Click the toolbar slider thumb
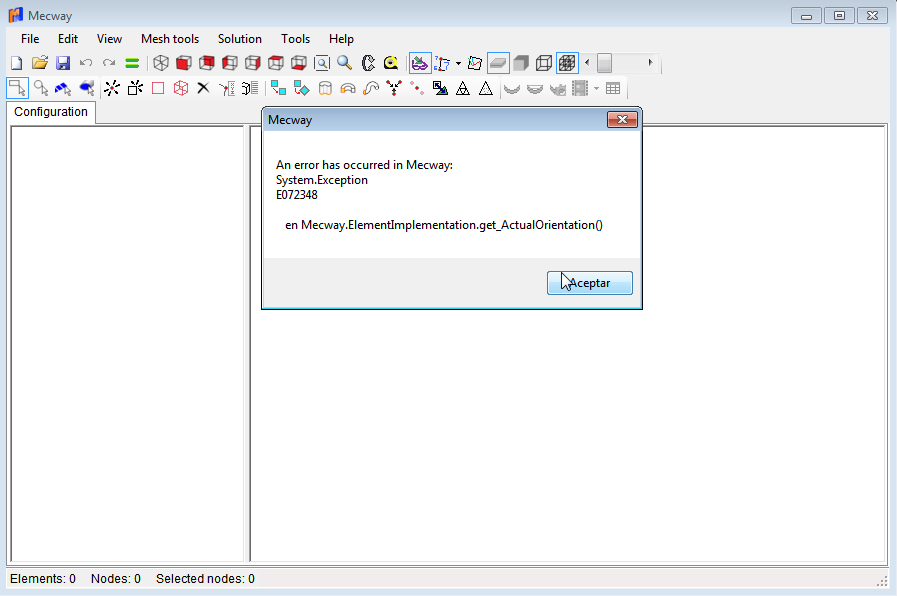 point(605,63)
